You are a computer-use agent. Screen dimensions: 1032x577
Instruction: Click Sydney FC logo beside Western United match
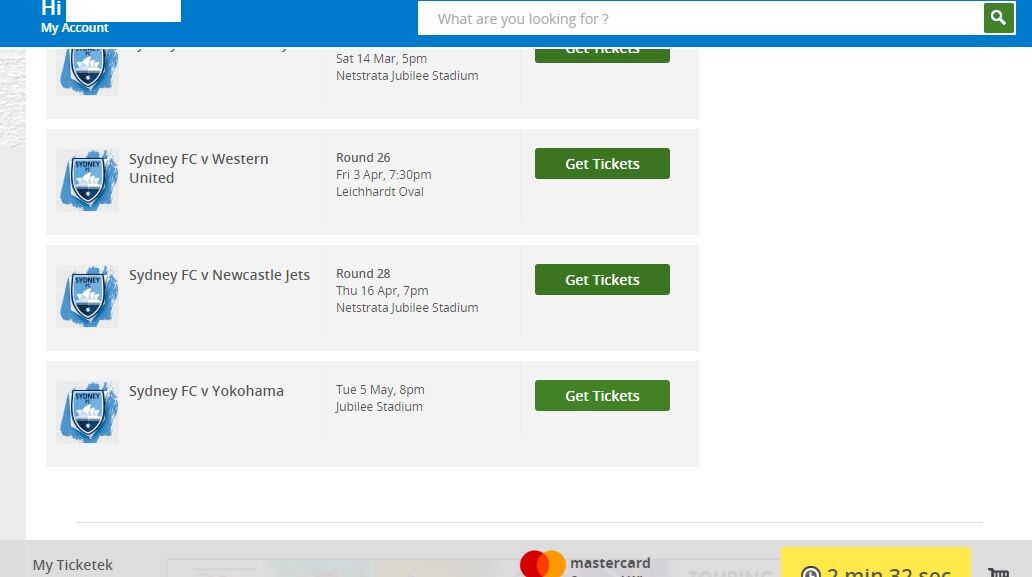coord(88,180)
